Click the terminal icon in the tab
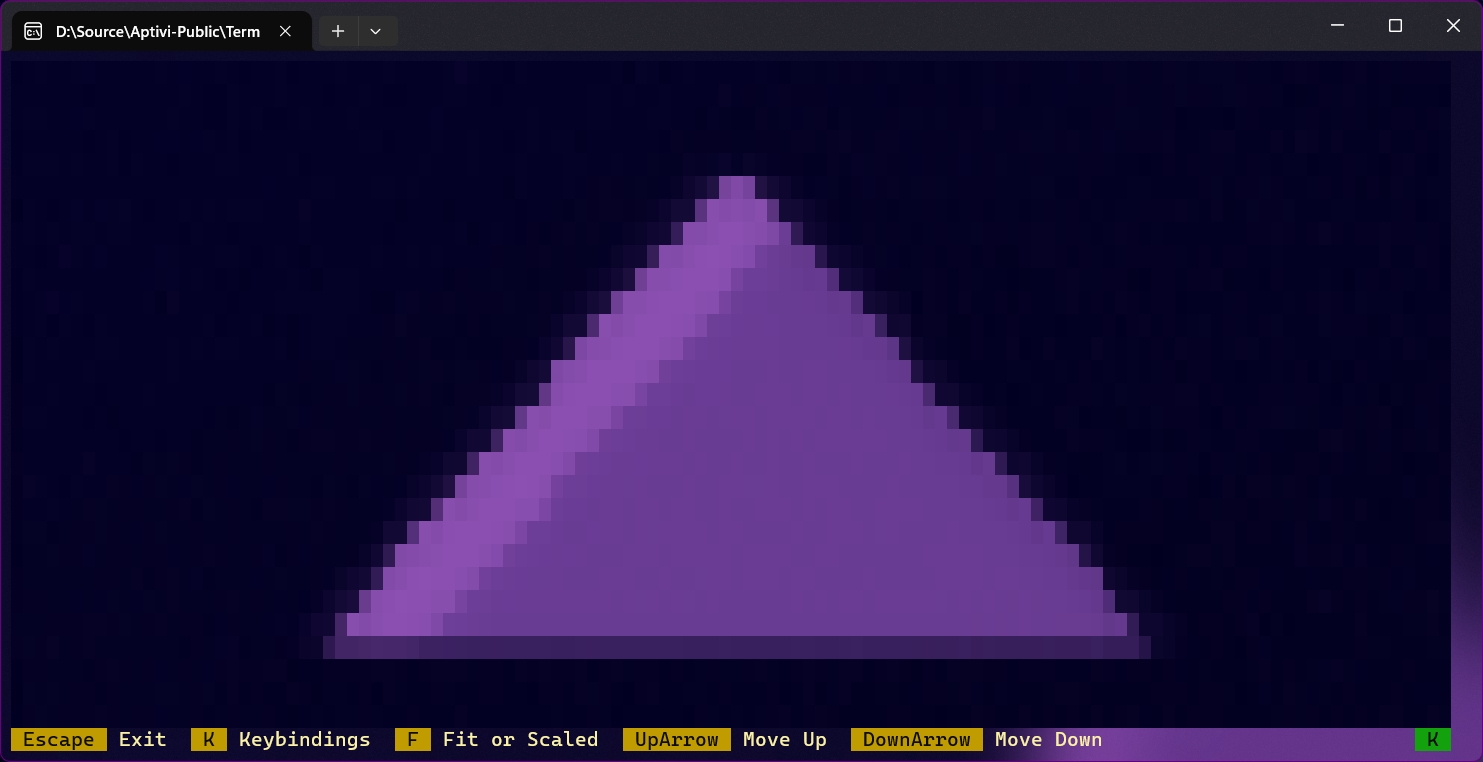This screenshot has height=762, width=1483. coord(33,31)
